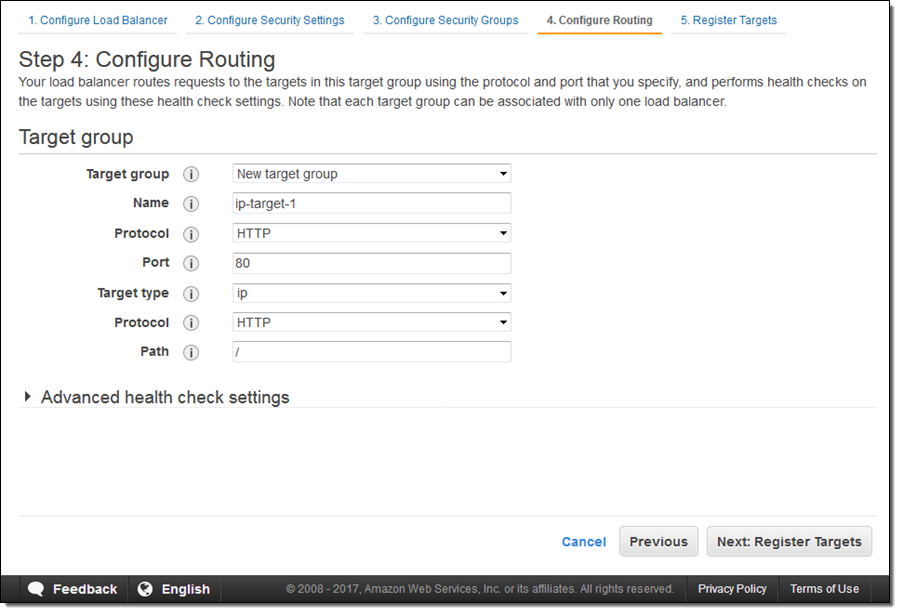Click the globe language icon in footer

coord(145,589)
